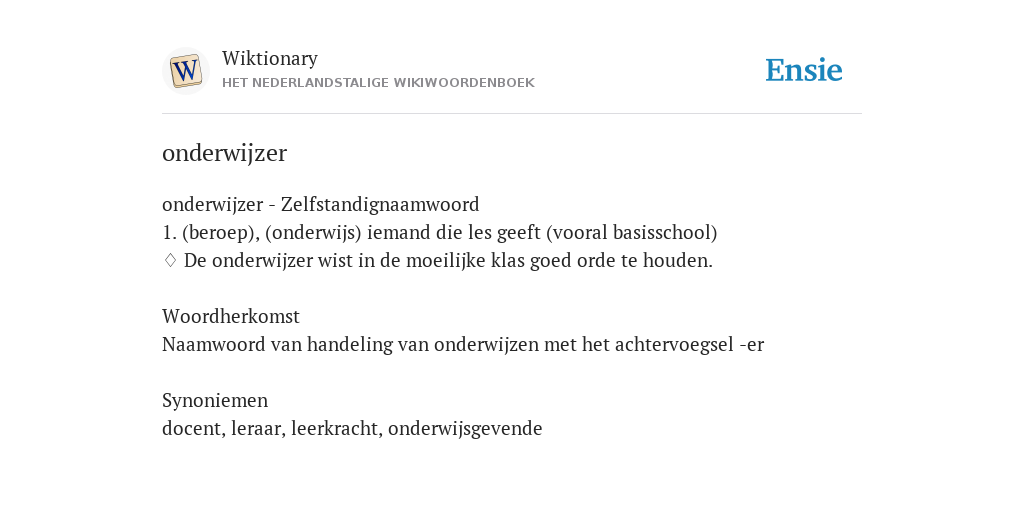Open the Ensie logo link
The image size is (1024, 512).
pyautogui.click(x=804, y=71)
